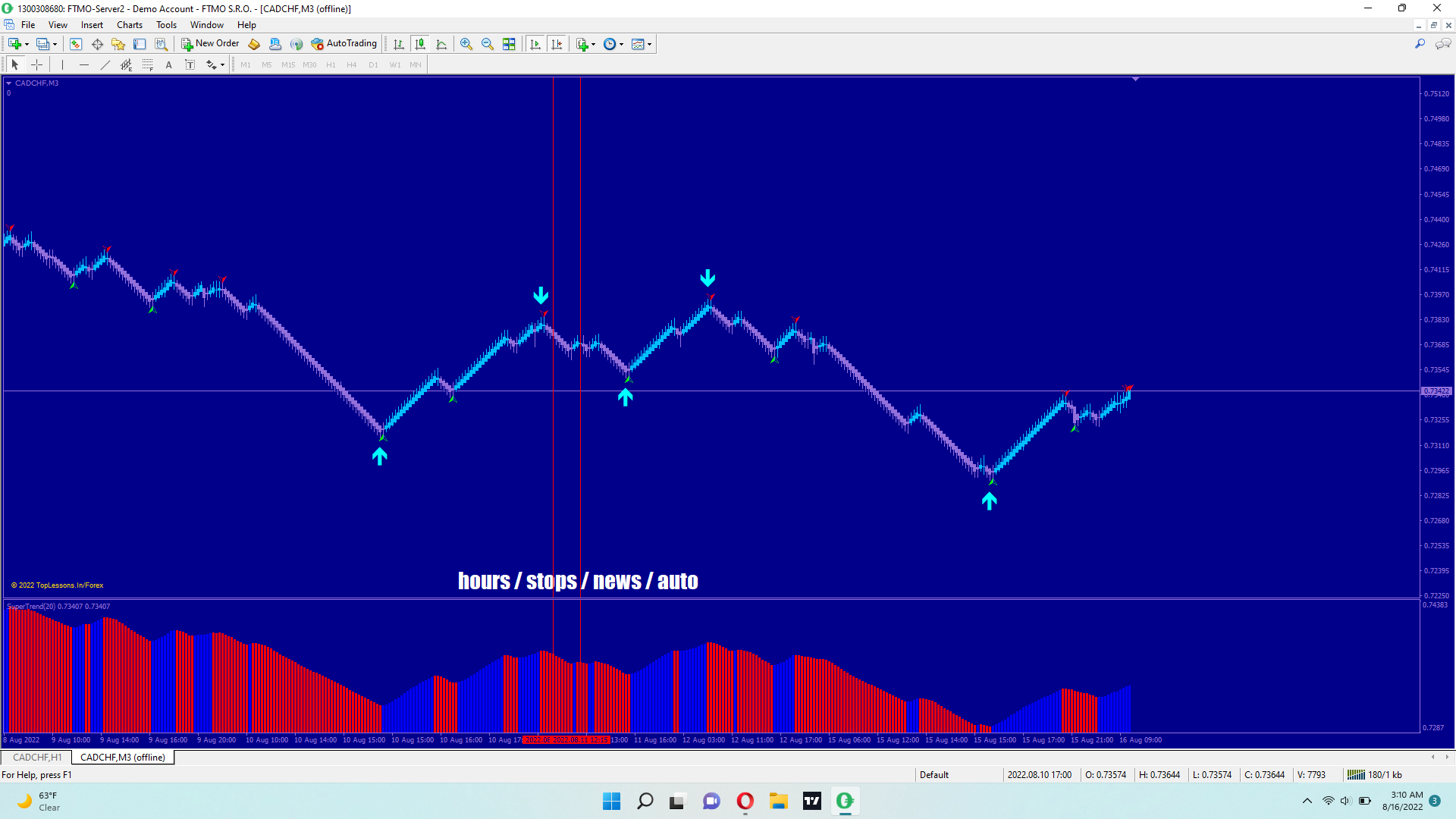This screenshot has height=819, width=1456.
Task: Open TradingView from the Windows taskbar
Action: click(811, 801)
